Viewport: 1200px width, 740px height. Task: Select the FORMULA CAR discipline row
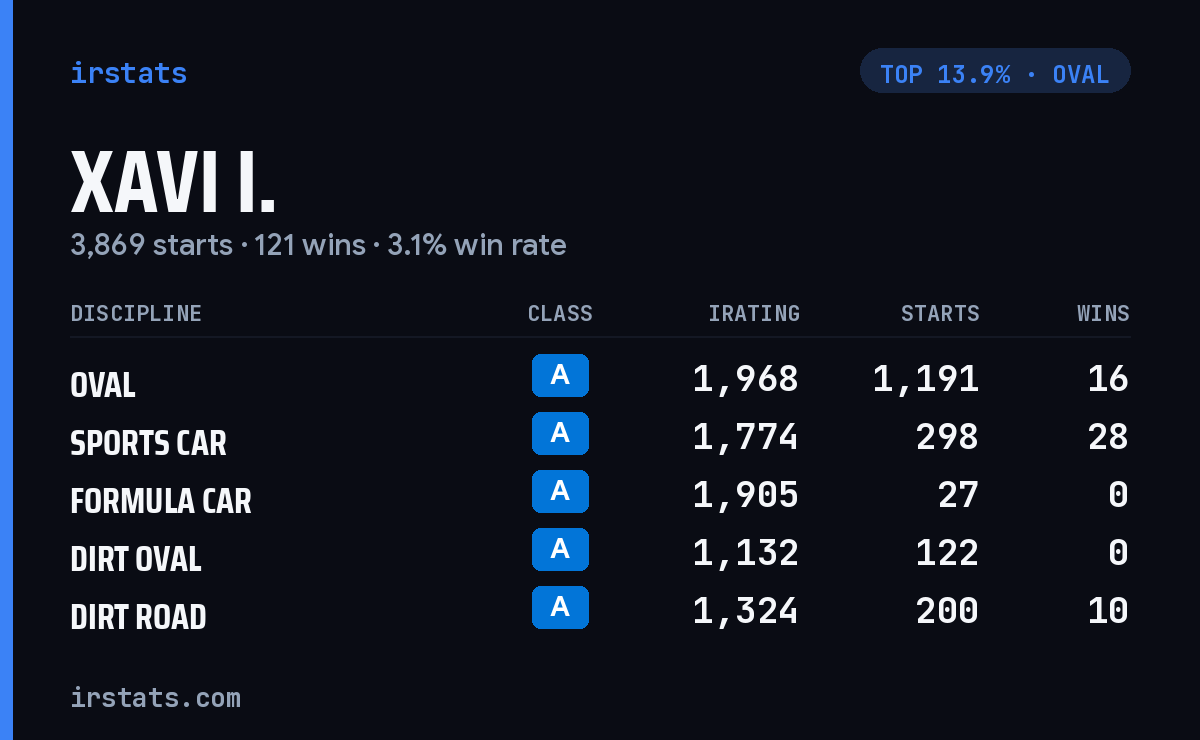point(600,495)
